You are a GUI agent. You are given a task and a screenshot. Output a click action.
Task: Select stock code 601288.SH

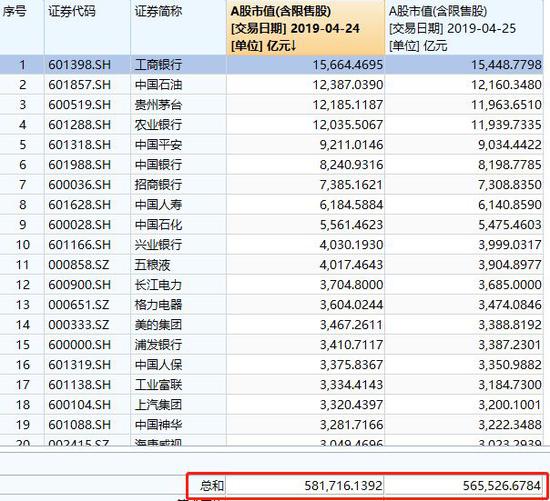[x=80, y=125]
